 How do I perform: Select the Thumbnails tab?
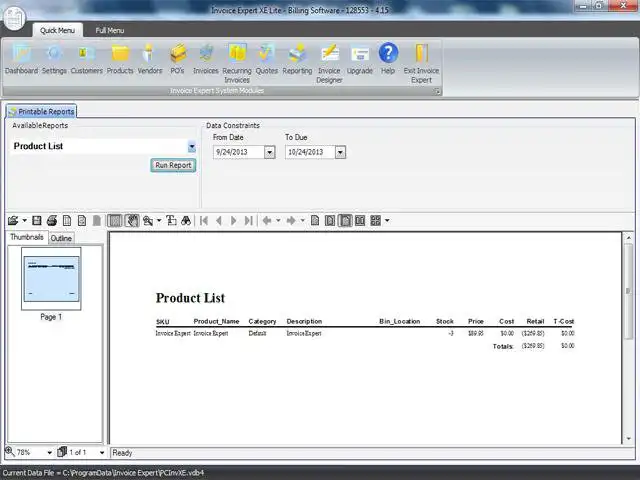click(27, 237)
